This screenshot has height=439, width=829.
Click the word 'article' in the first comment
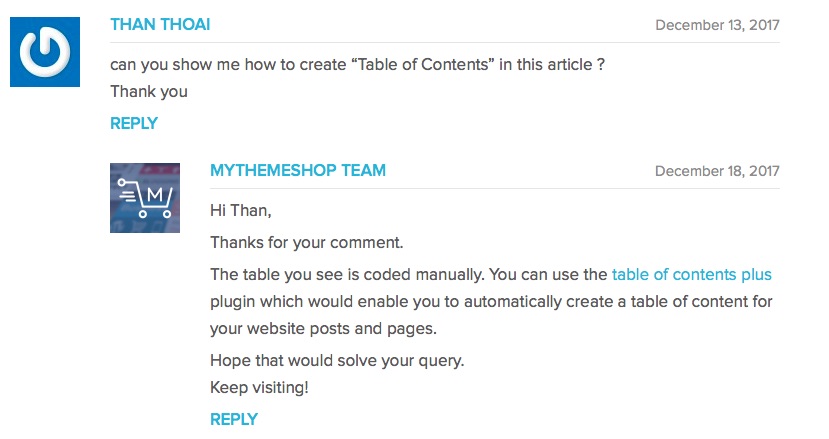pyautogui.click(x=570, y=65)
